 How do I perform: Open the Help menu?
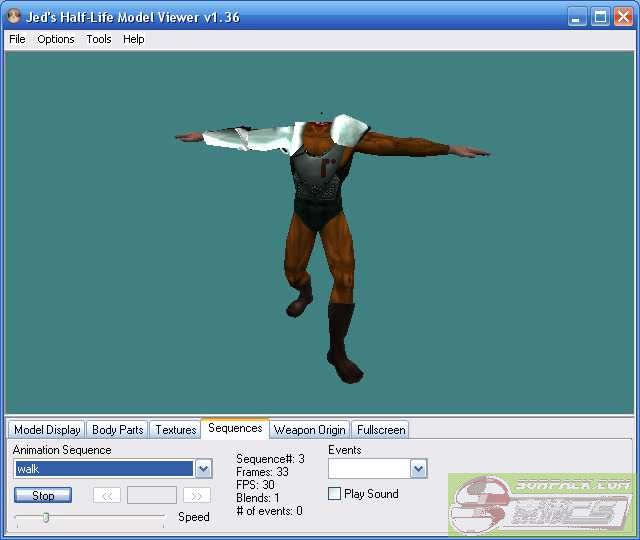[134, 39]
